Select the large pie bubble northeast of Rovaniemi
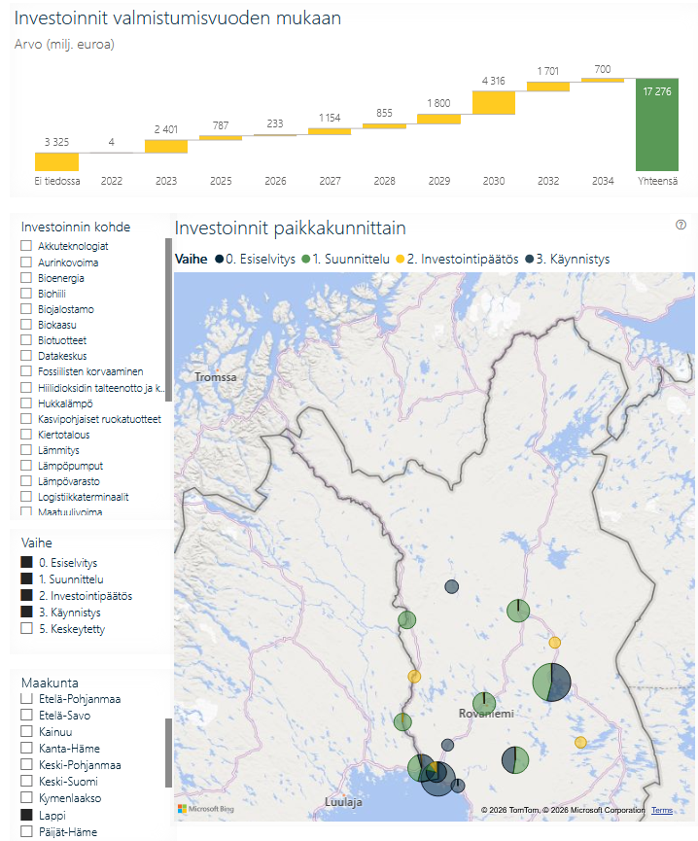The width and height of the screenshot is (698, 841). coord(552,682)
